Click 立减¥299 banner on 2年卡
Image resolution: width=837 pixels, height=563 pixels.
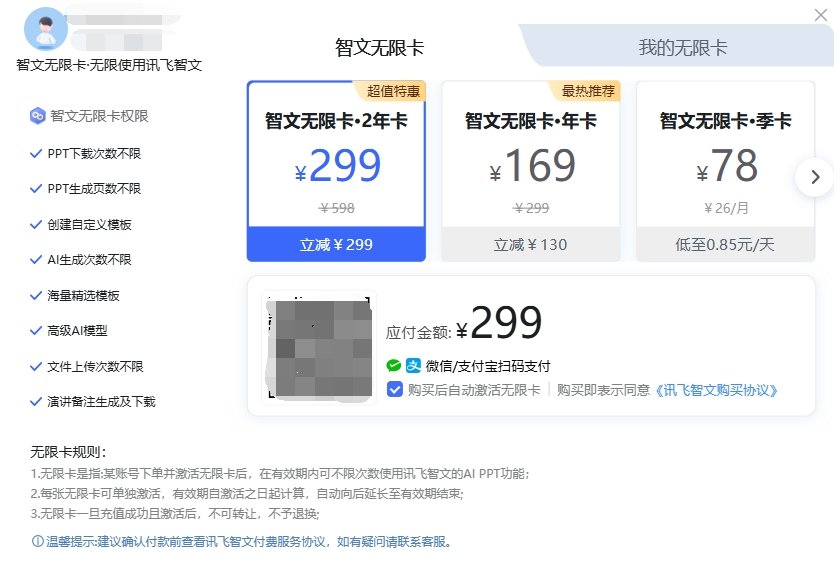[x=336, y=244]
